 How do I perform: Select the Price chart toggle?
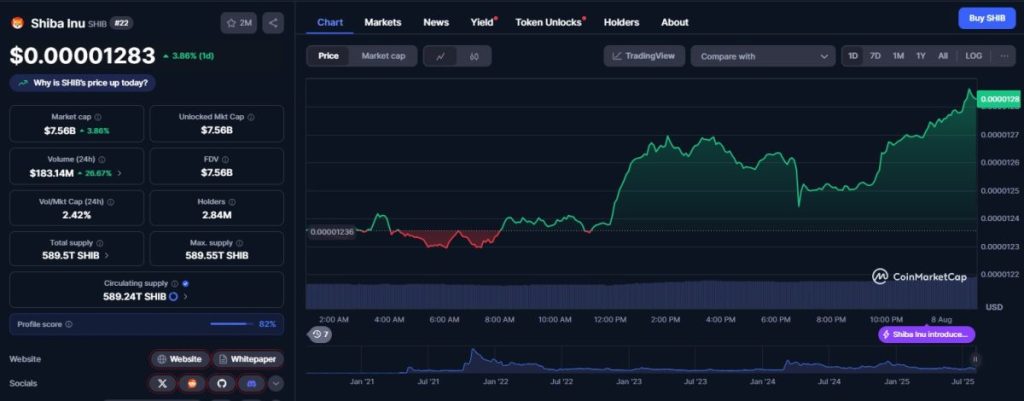click(x=328, y=56)
